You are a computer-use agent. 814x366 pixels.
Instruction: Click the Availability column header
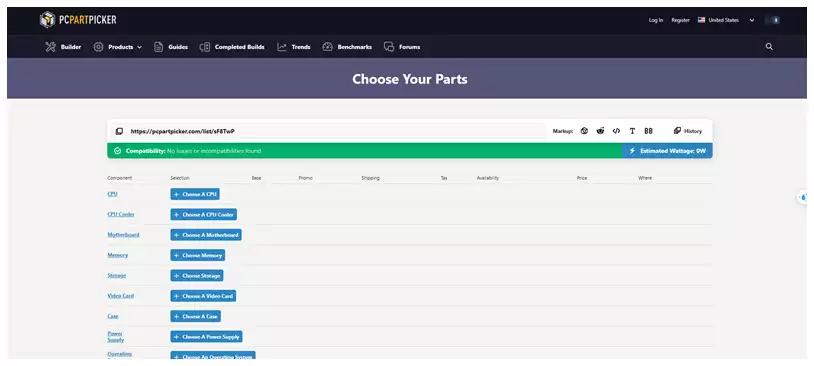click(x=487, y=178)
